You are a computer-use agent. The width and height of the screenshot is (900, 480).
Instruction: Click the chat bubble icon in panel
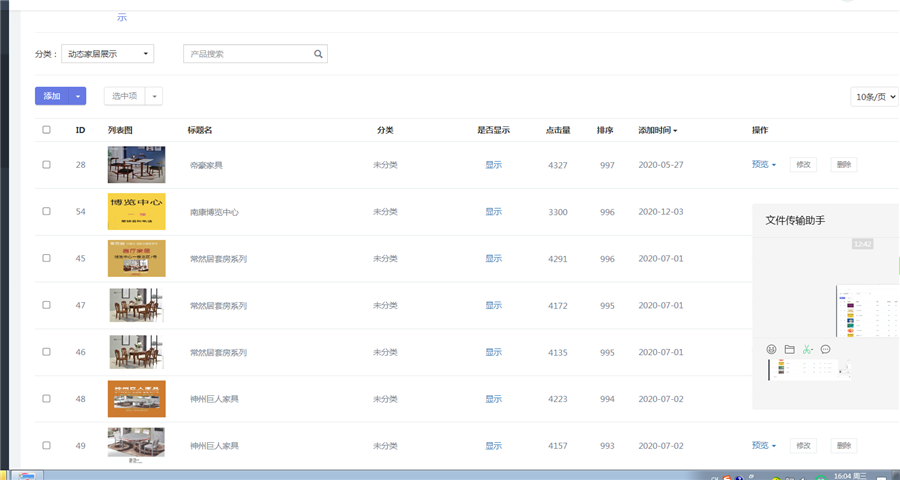tap(826, 349)
